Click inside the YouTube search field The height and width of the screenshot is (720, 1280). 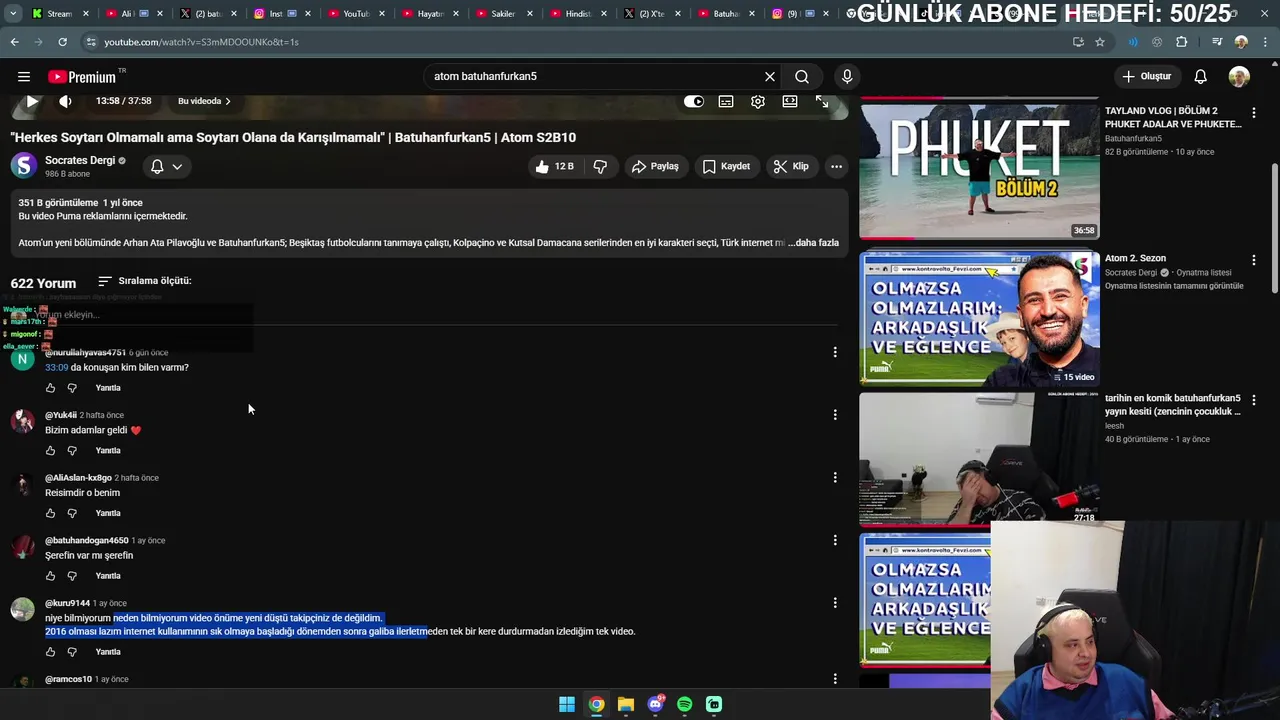593,77
